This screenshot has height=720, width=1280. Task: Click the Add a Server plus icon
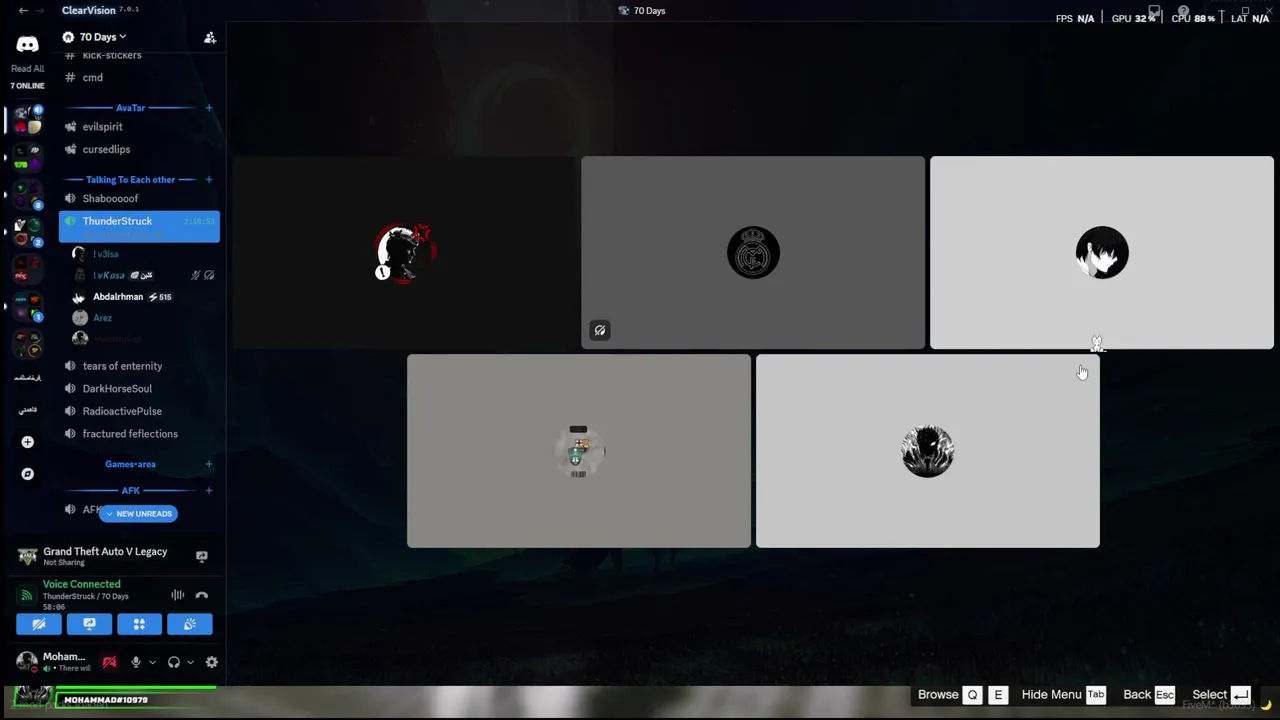[x=27, y=442]
